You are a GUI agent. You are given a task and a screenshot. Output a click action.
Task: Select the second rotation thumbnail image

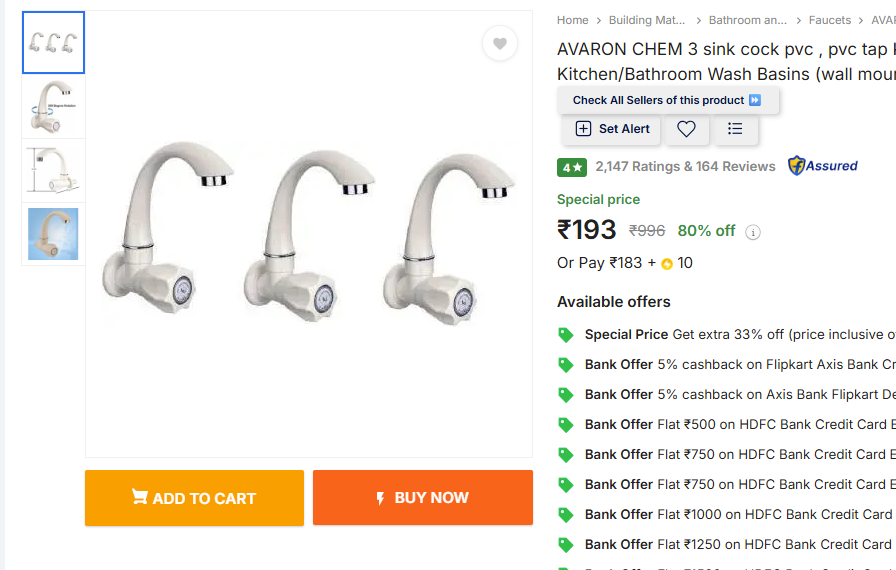53,106
